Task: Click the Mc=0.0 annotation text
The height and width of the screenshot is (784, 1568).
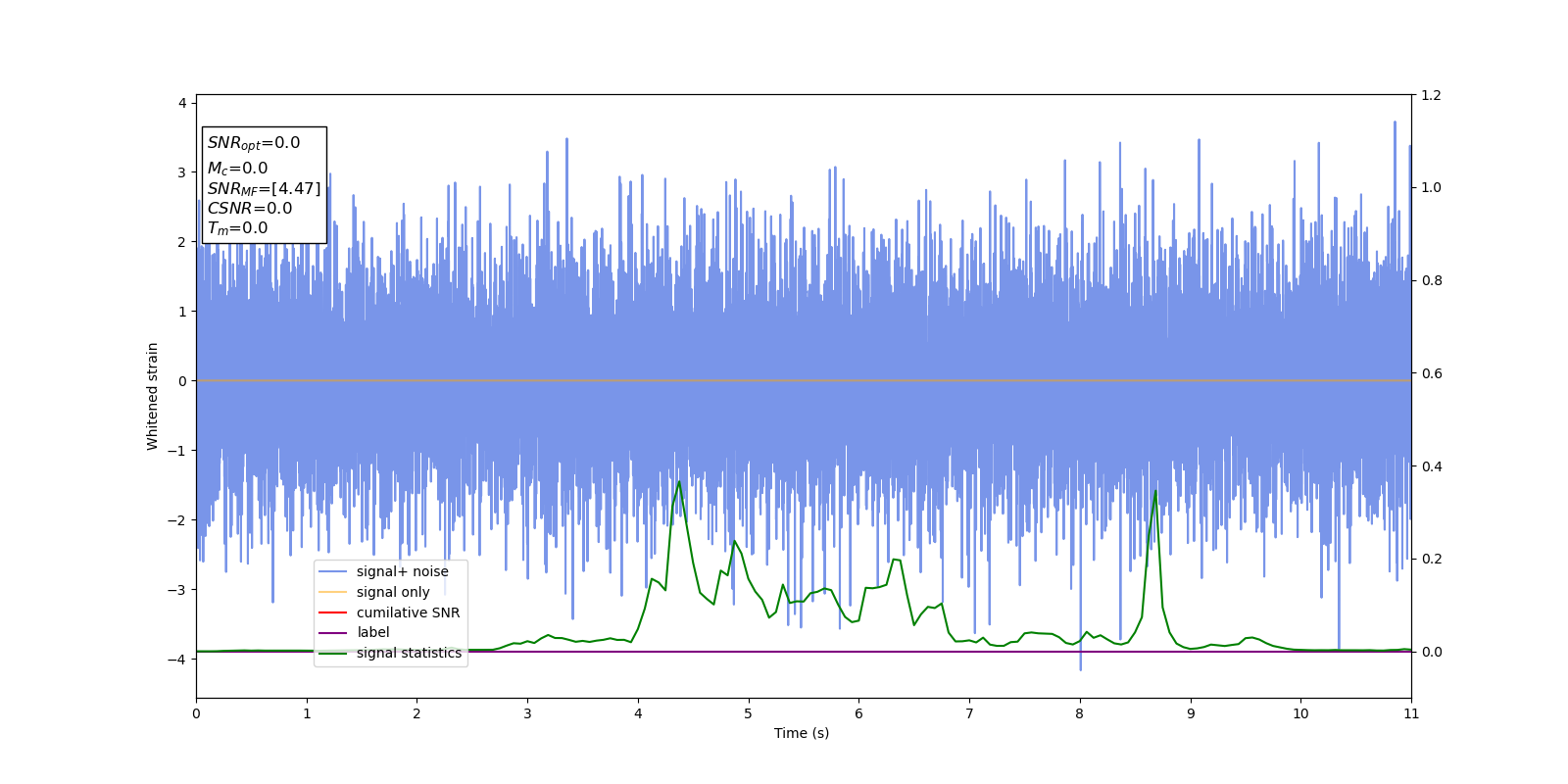Action: (237, 169)
